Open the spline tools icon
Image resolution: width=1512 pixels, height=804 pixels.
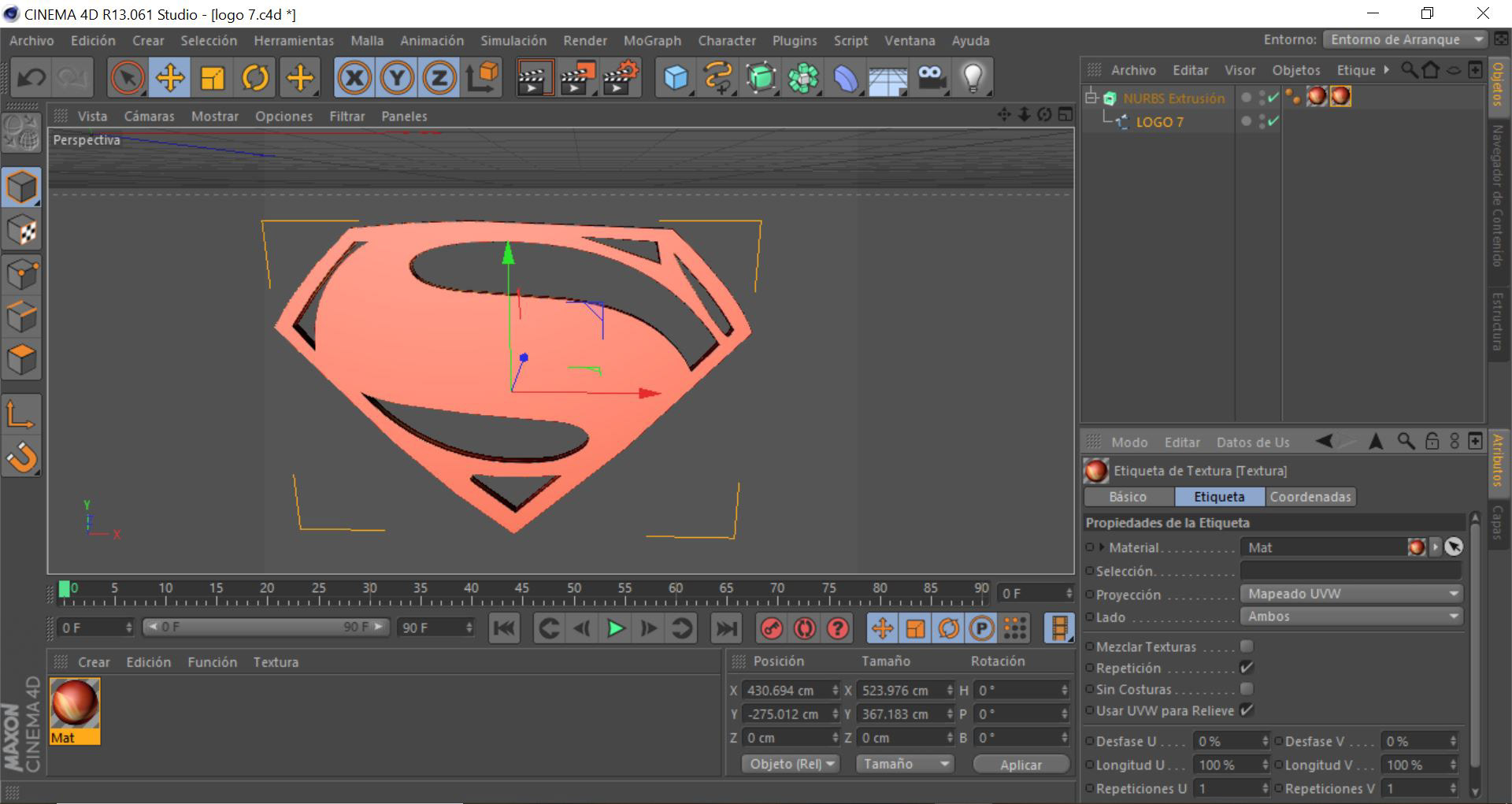tap(718, 77)
